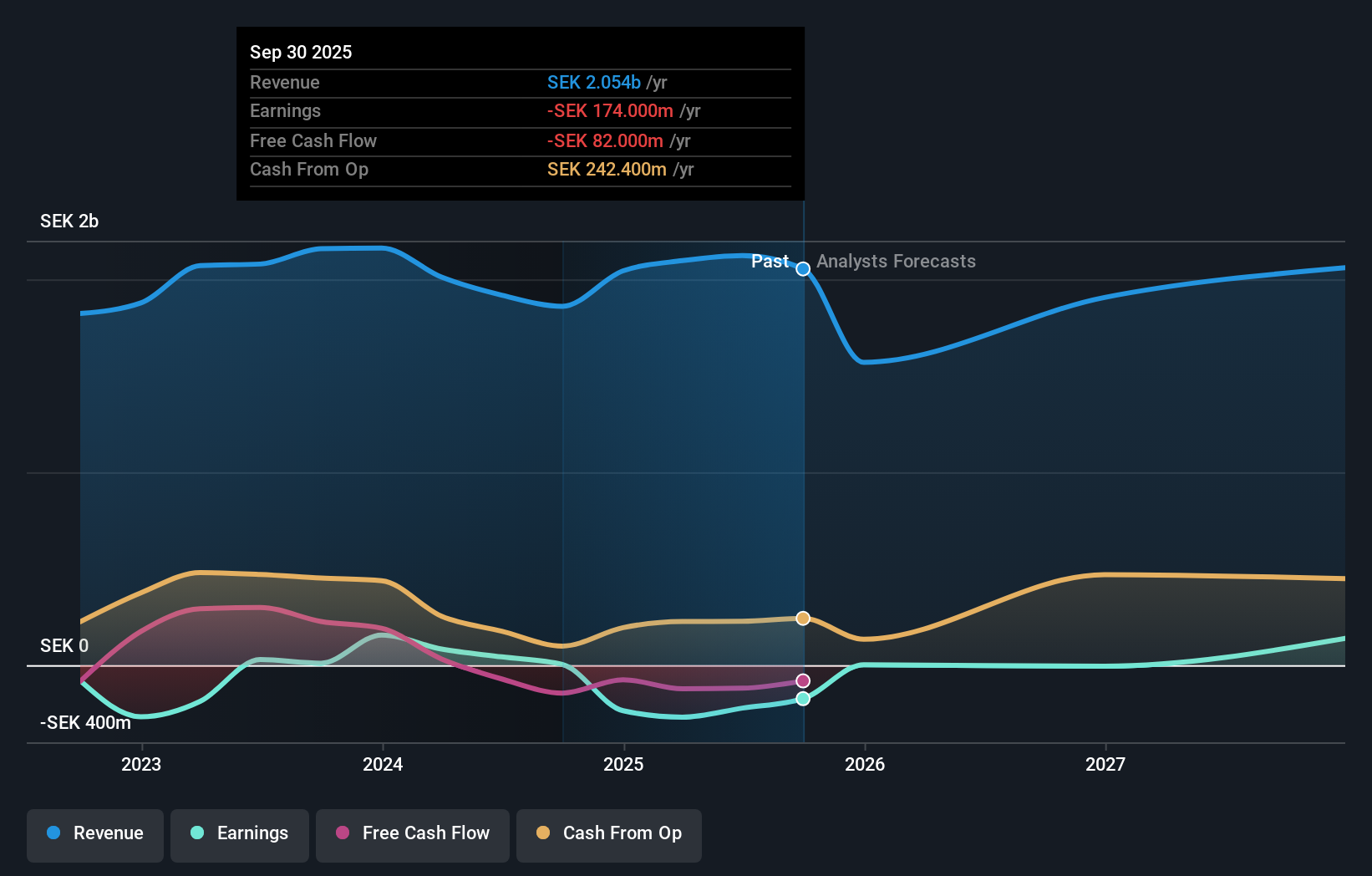Toggle the Cash From Op series visibility
This screenshot has width=1372, height=876.
pos(608,833)
